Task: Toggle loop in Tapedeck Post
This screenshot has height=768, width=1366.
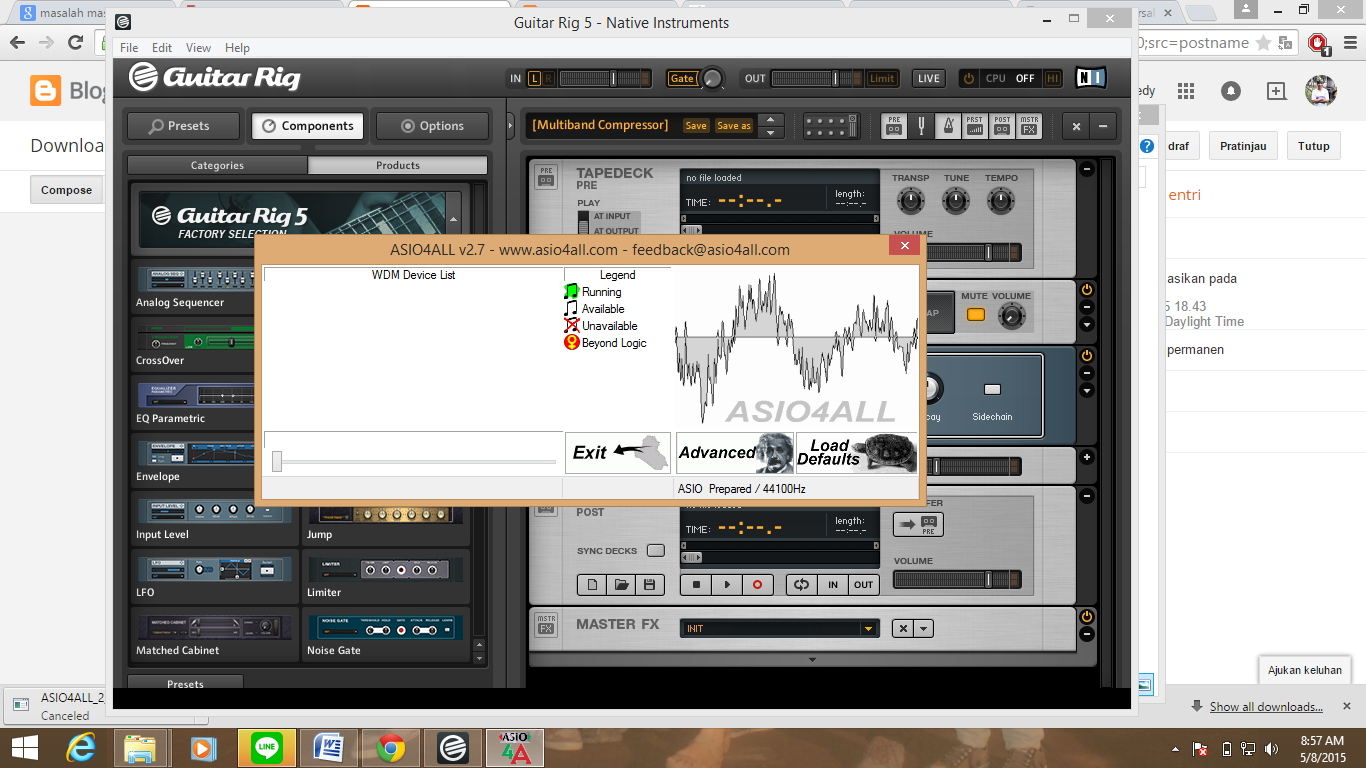Action: pos(801,584)
